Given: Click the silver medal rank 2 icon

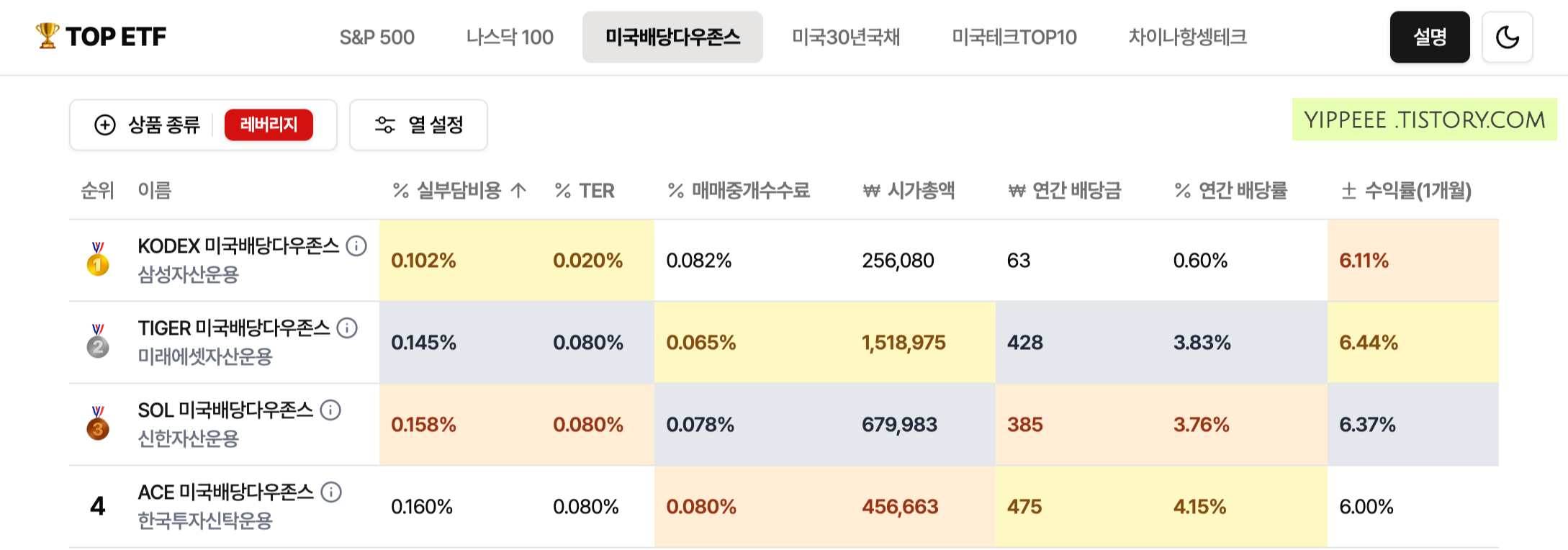Looking at the screenshot, I should point(98,341).
